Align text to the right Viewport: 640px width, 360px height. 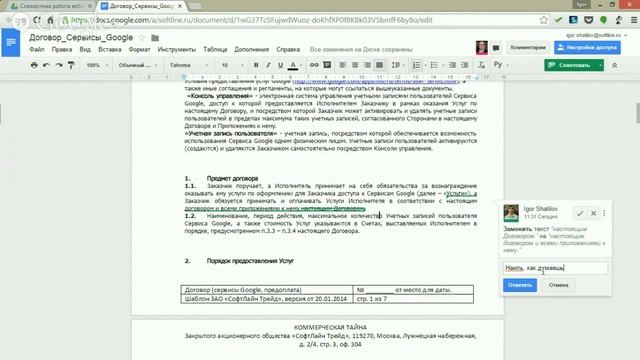pos(367,65)
